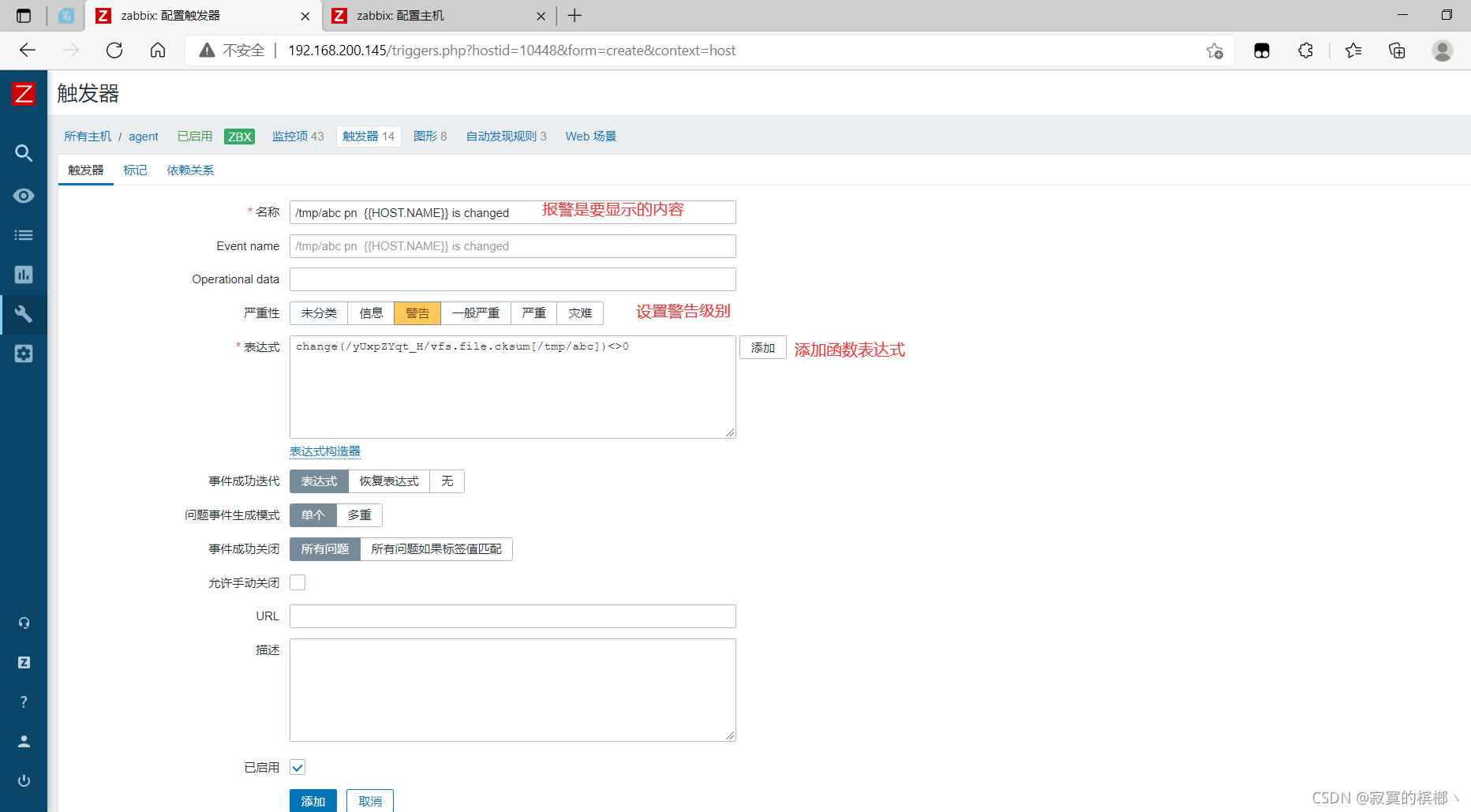
Task: Click agent host breadcrumb link
Action: [x=144, y=137]
